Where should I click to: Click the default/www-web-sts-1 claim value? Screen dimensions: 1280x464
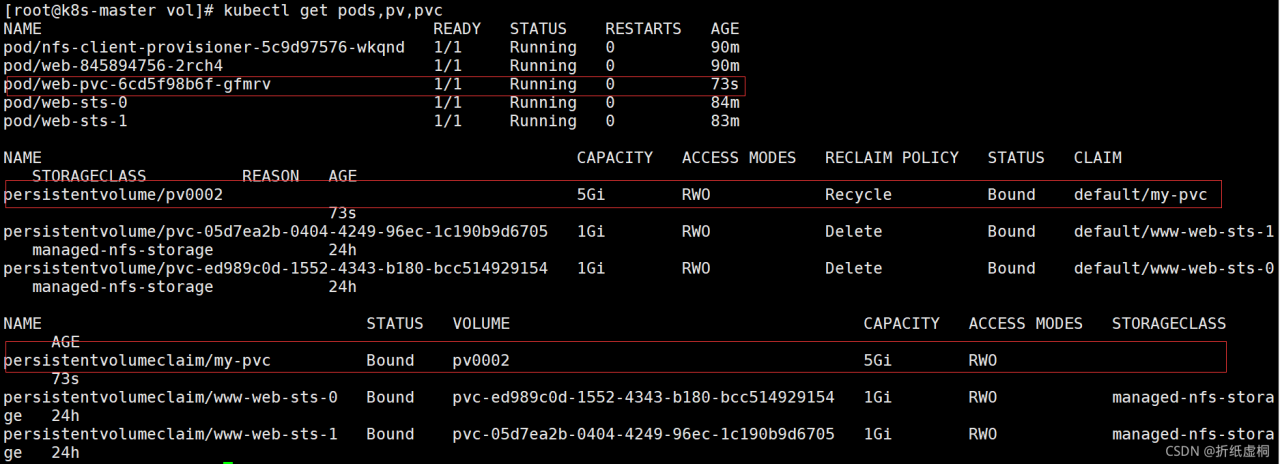1174,231
